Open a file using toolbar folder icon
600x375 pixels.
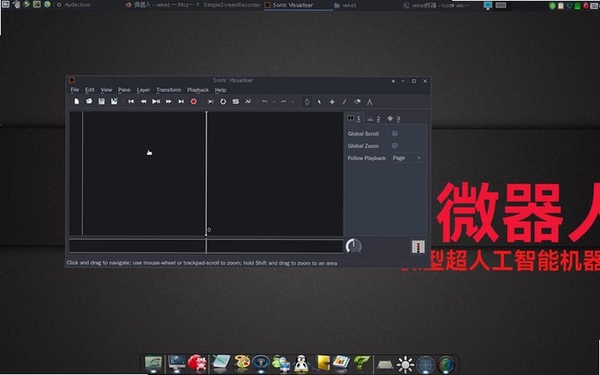[89, 101]
